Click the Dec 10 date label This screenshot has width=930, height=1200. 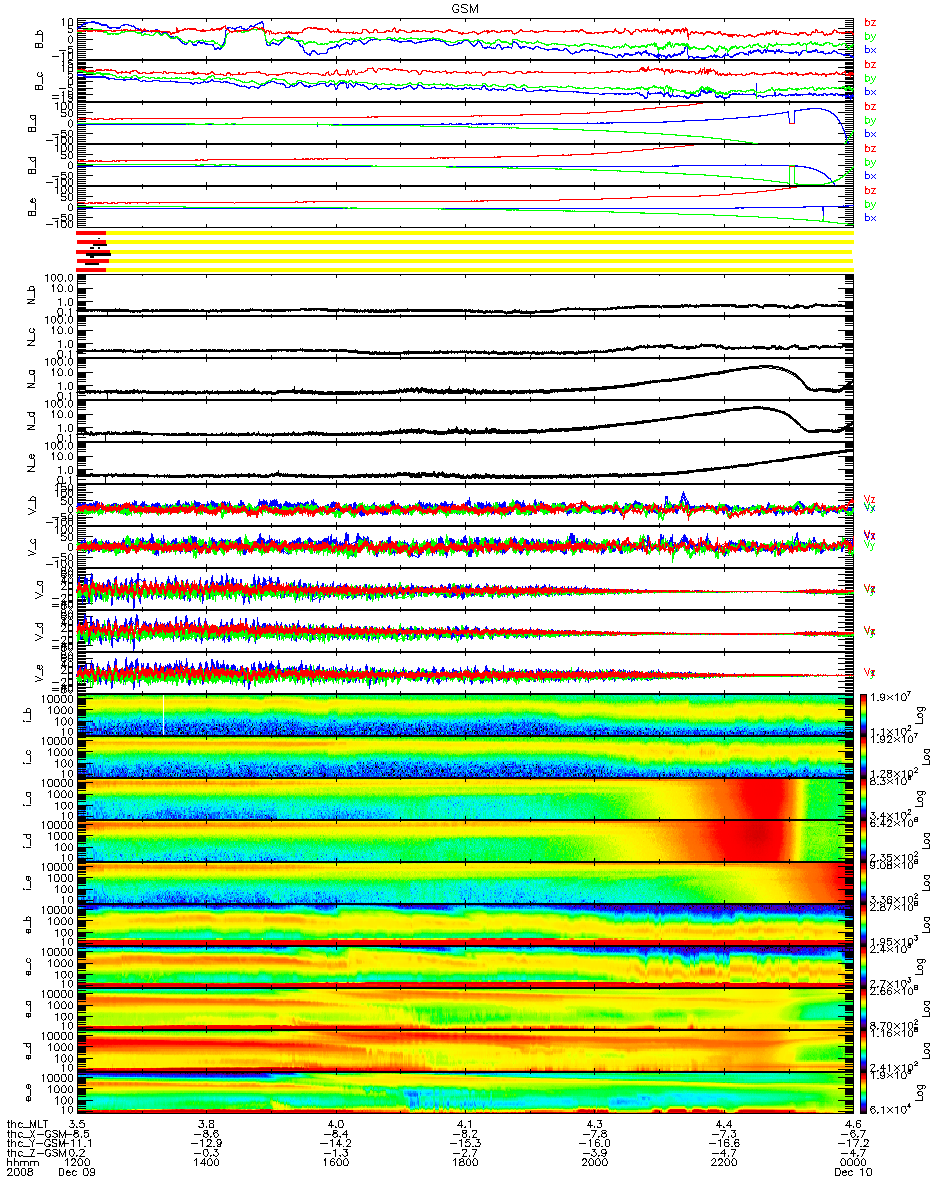click(x=852, y=1170)
